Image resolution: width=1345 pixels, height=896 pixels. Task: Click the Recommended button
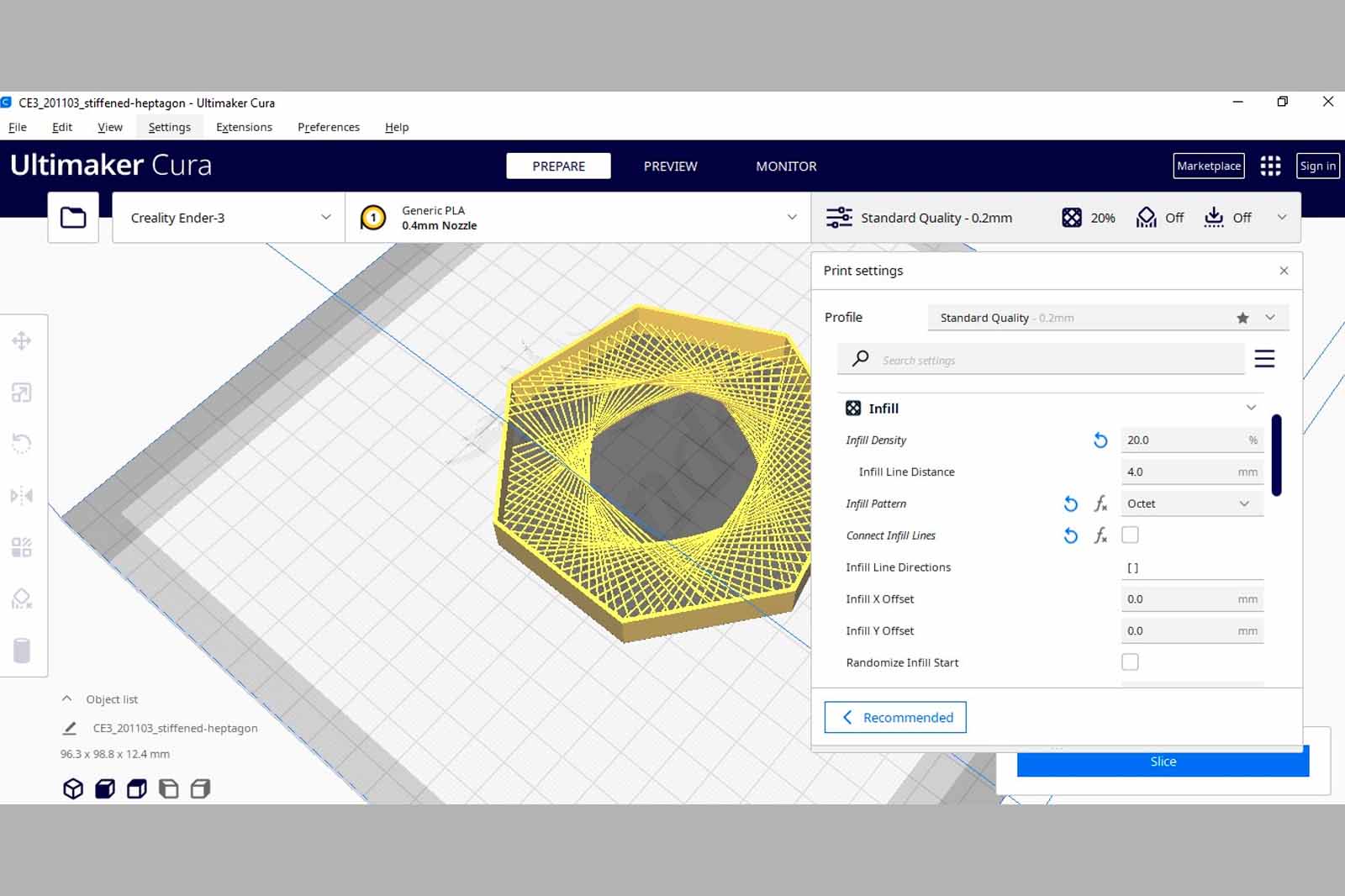click(x=895, y=717)
